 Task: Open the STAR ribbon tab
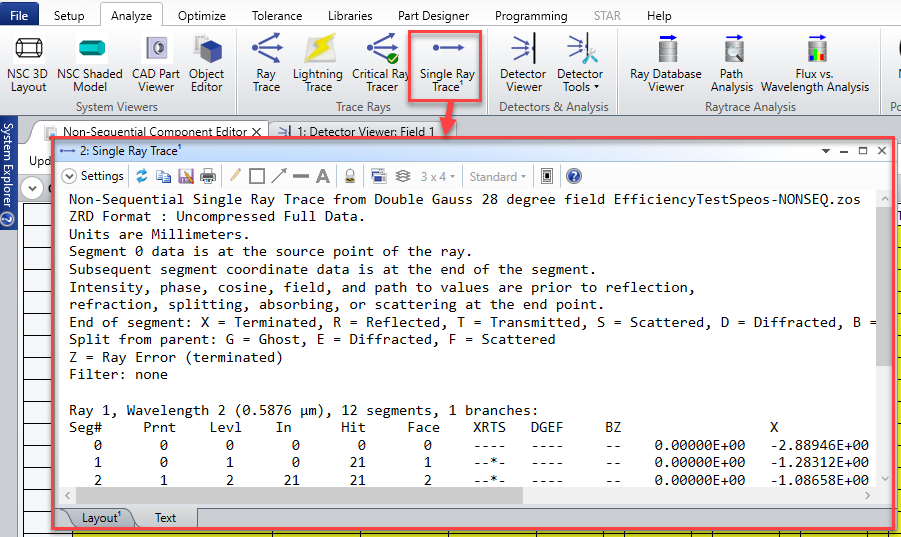tap(607, 16)
